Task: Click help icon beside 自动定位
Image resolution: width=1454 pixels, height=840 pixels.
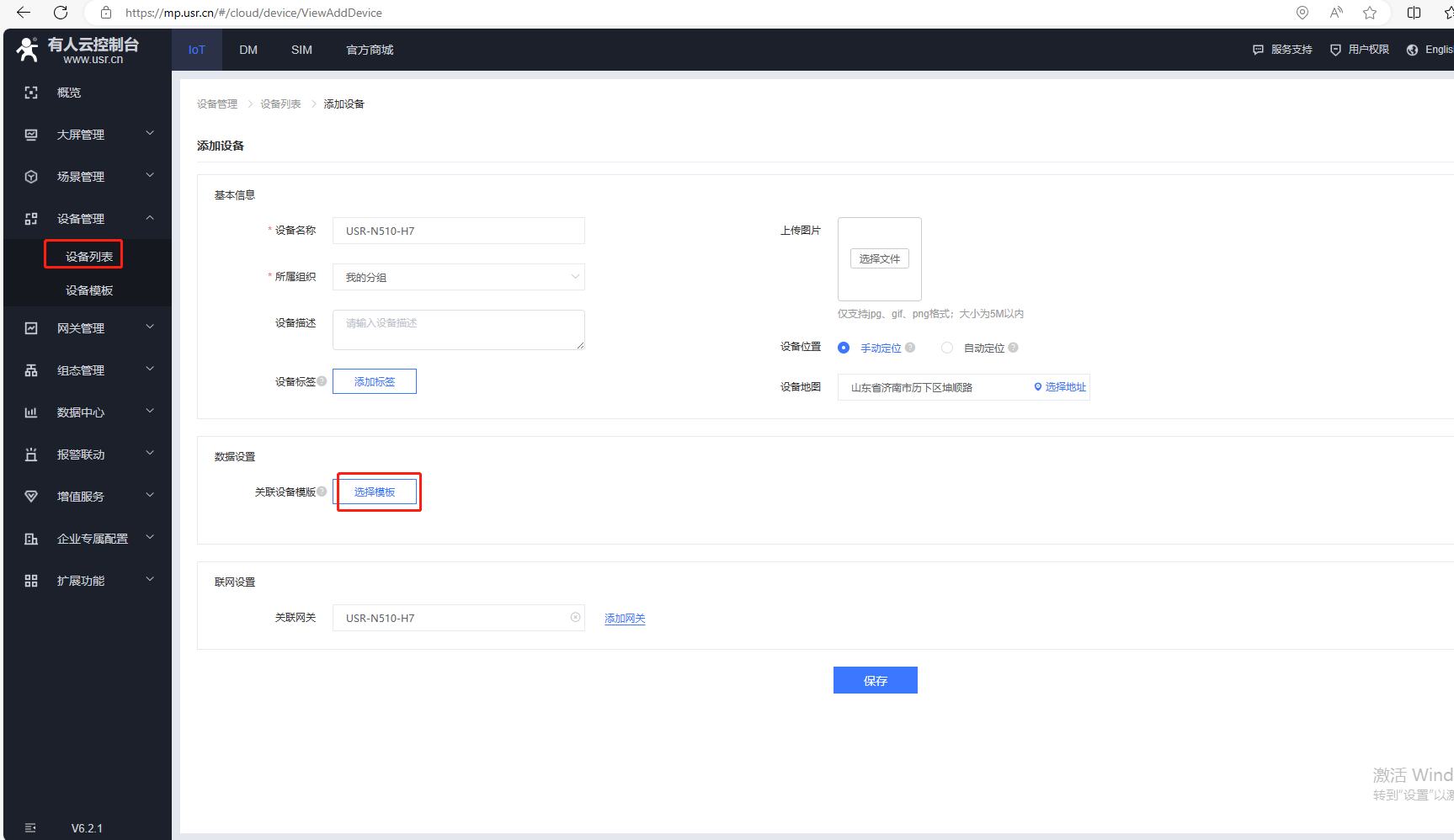Action: [x=1013, y=348]
